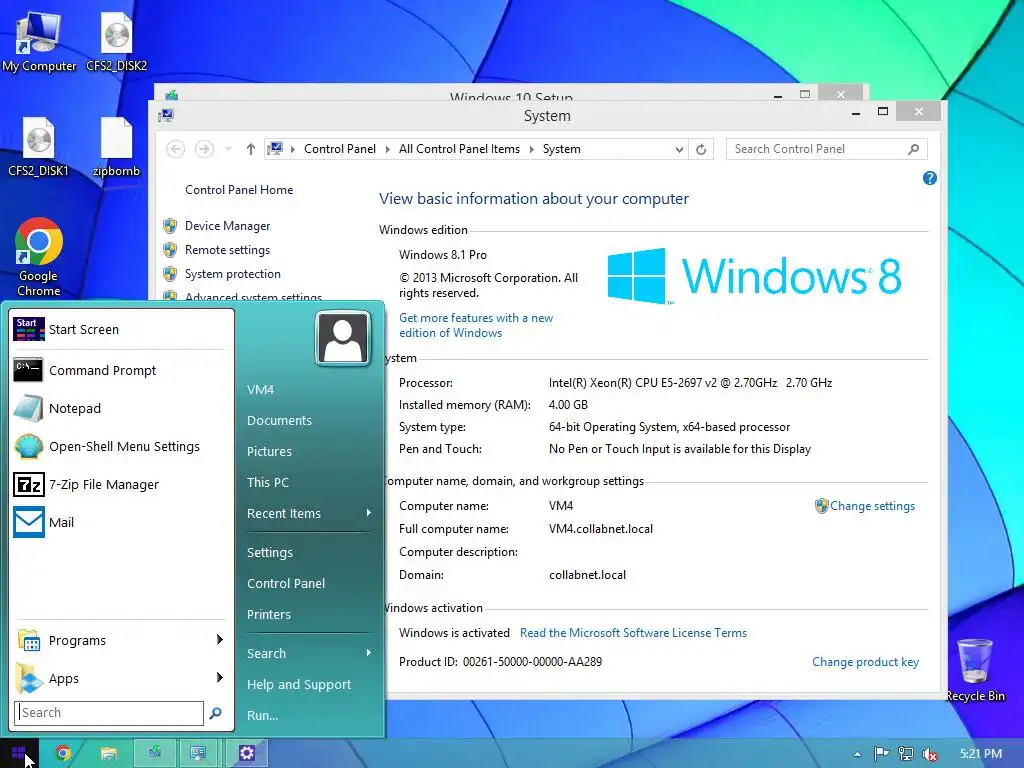The height and width of the screenshot is (768, 1024).
Task: Open the address bar history dropdown
Action: [679, 150]
